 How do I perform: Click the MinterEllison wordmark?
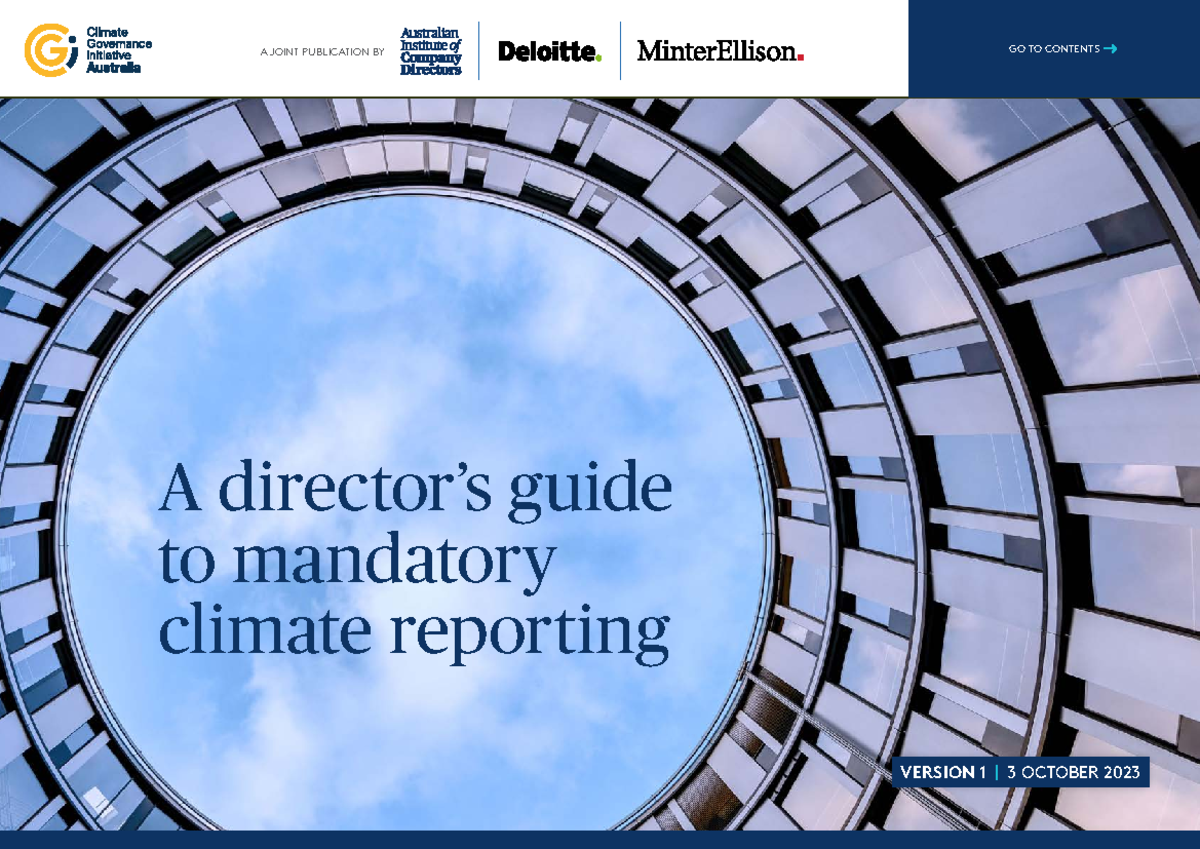pos(718,49)
